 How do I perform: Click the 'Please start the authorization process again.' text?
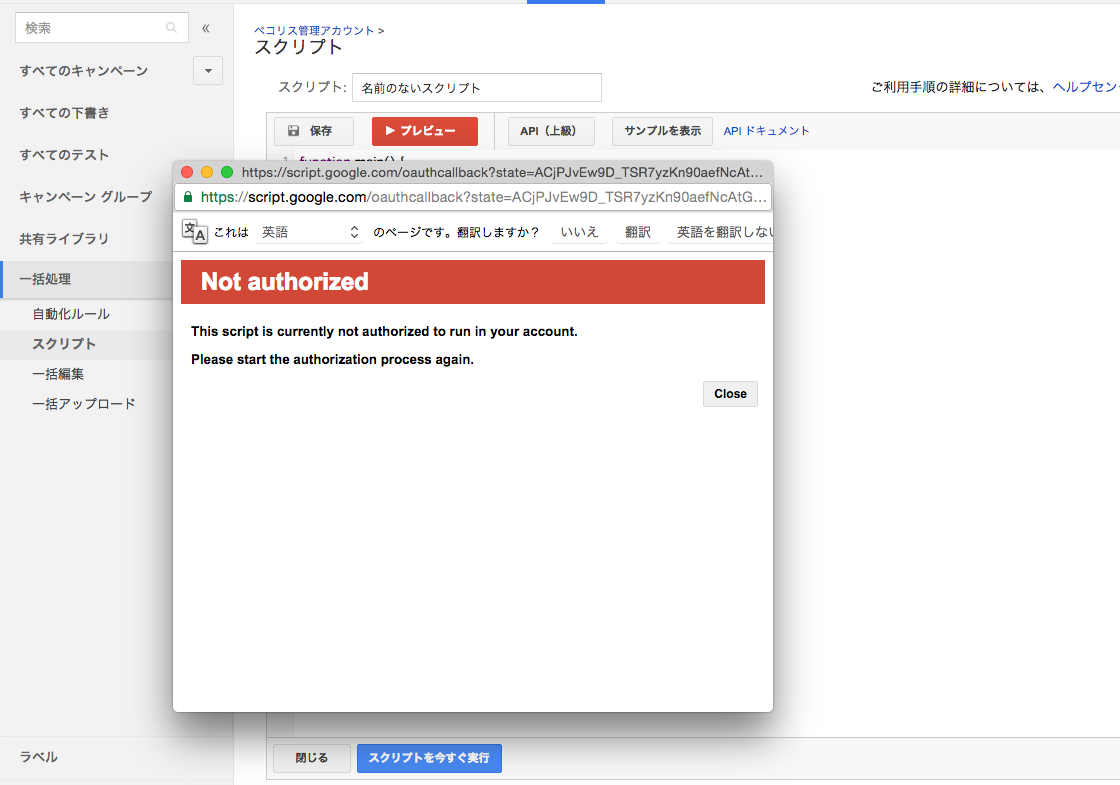pyautogui.click(x=332, y=359)
